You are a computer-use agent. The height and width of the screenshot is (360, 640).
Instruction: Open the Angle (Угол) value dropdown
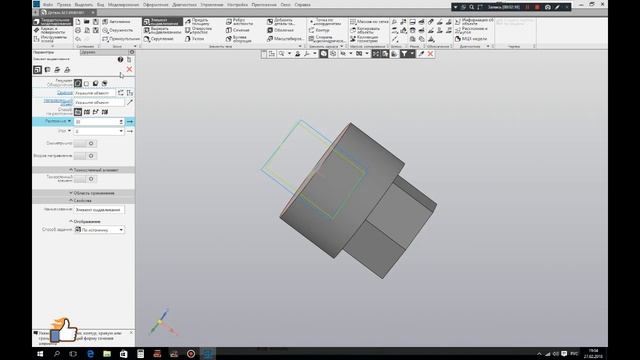coord(121,131)
